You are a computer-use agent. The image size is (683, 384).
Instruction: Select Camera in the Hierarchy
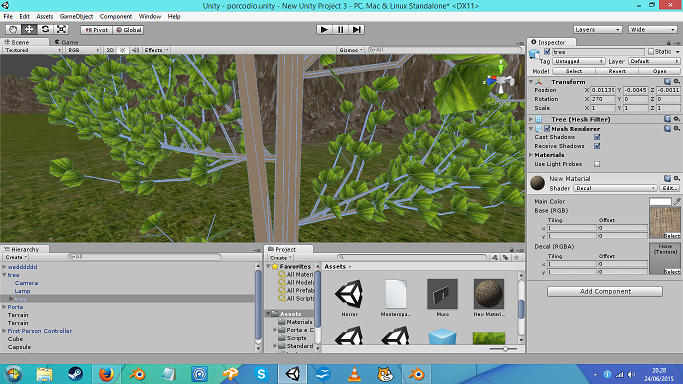pyautogui.click(x=27, y=283)
